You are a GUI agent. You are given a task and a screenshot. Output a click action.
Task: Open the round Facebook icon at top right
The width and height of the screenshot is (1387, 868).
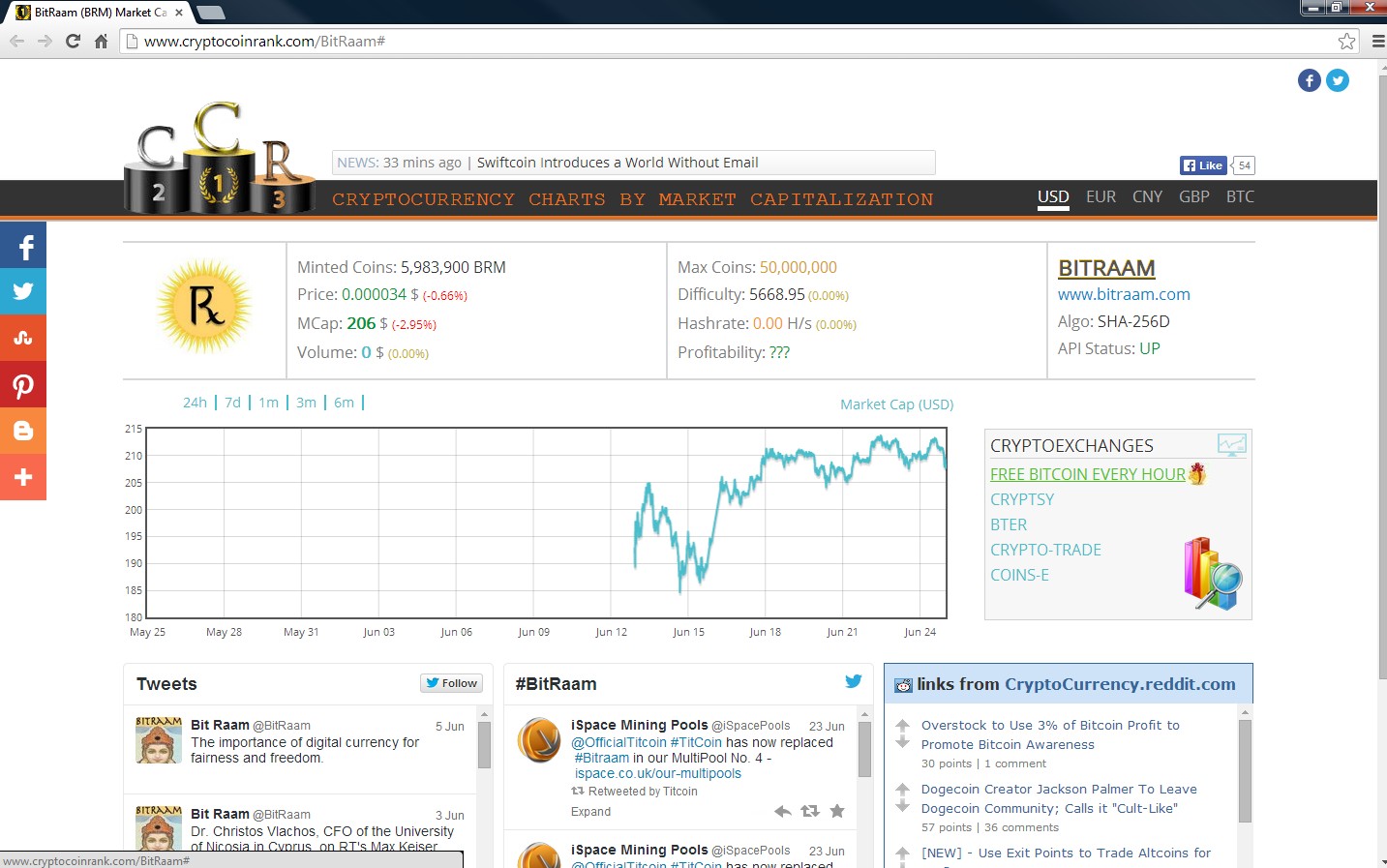click(1310, 80)
